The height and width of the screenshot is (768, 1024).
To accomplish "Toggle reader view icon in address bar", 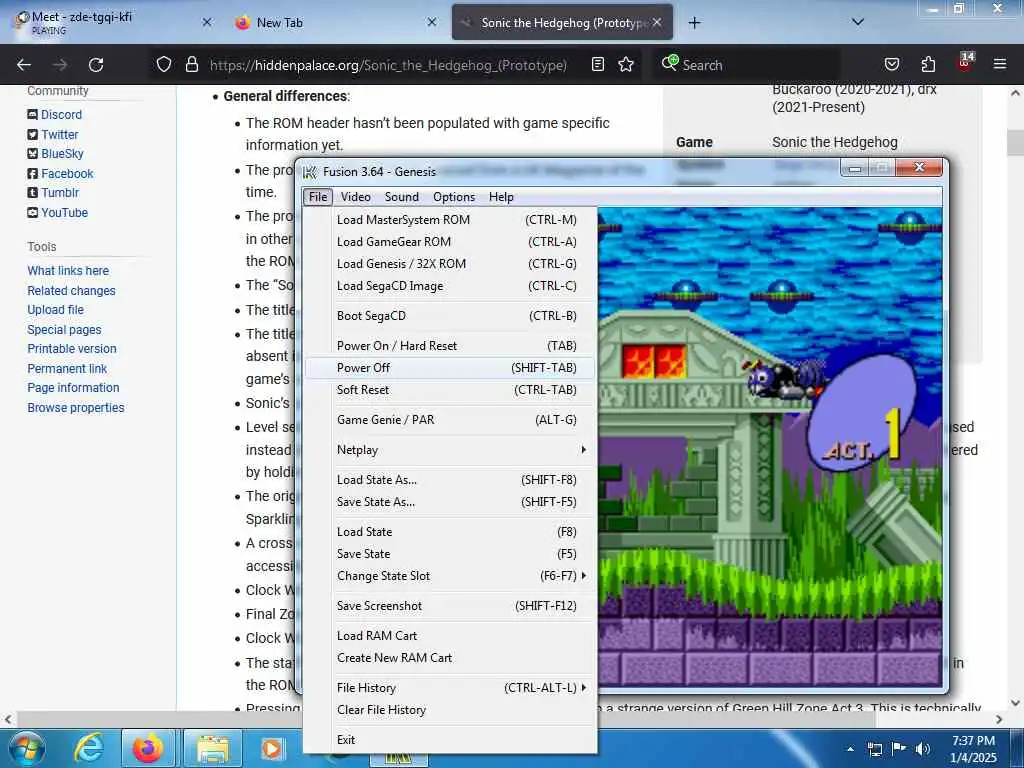I will (598, 64).
